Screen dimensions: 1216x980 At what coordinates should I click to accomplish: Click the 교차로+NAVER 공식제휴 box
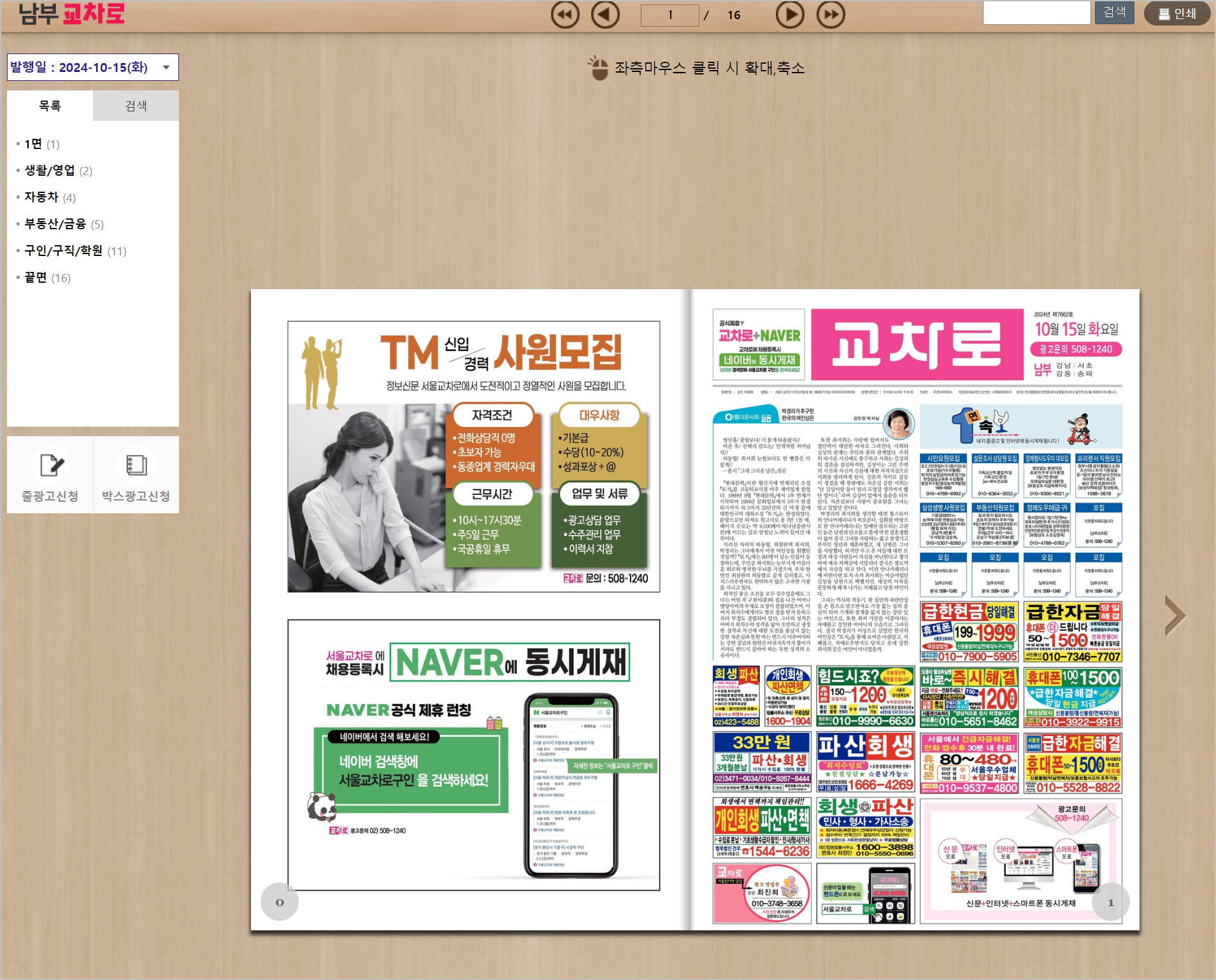click(x=759, y=344)
